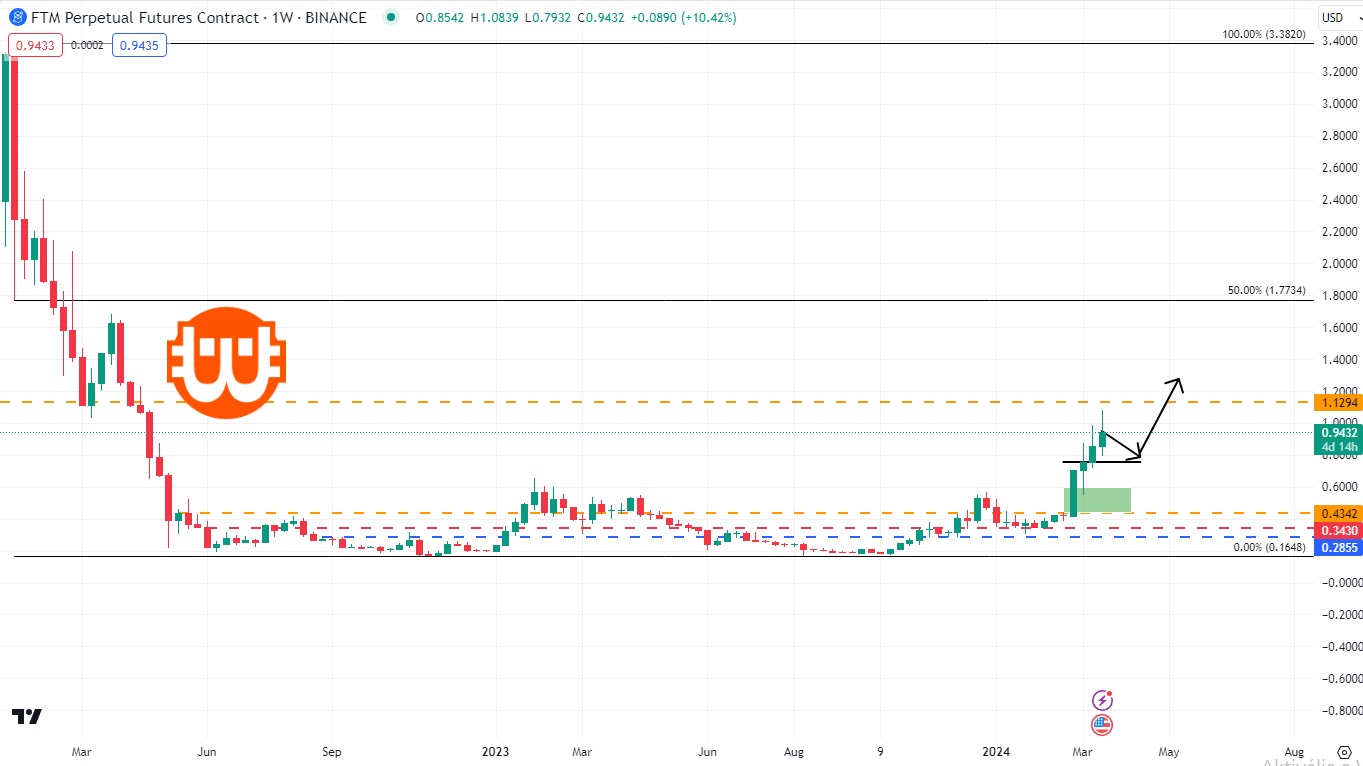Click the 0.00% (0.1648) Fibonacci label
The image size is (1363, 766).
pos(1270,547)
